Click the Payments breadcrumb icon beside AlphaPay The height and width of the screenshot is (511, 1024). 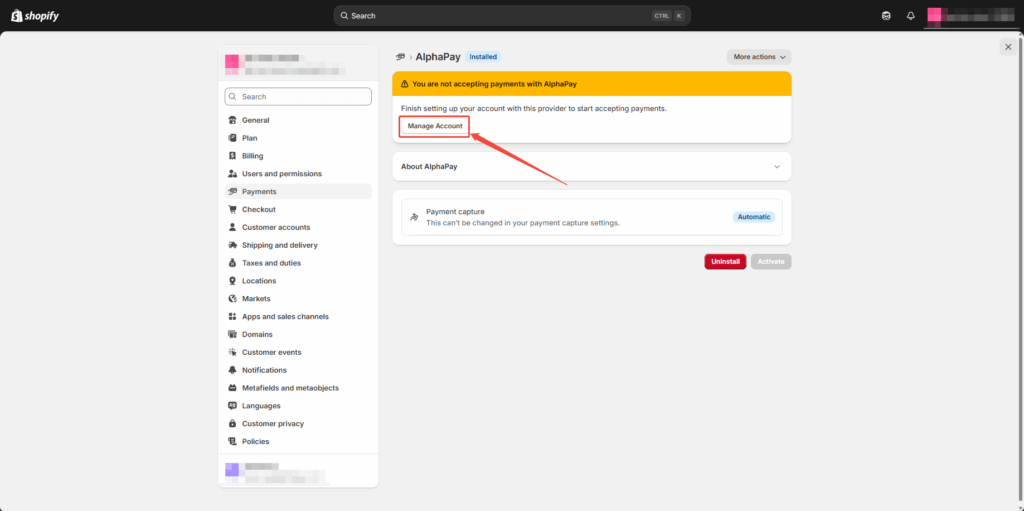pos(400,57)
